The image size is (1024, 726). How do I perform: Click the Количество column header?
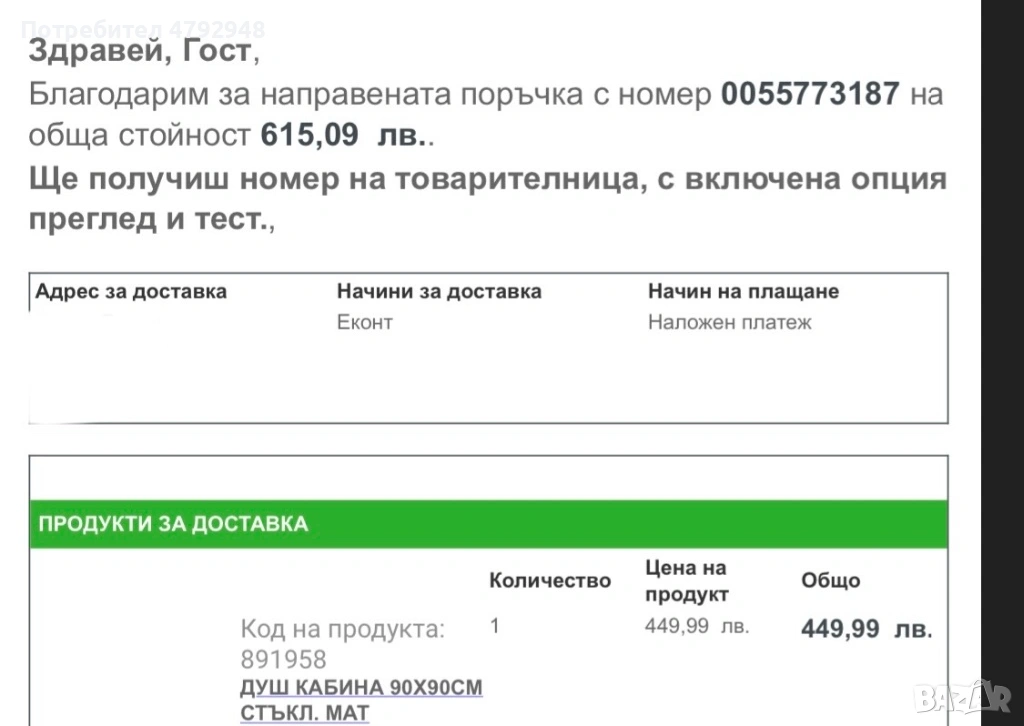tap(550, 581)
